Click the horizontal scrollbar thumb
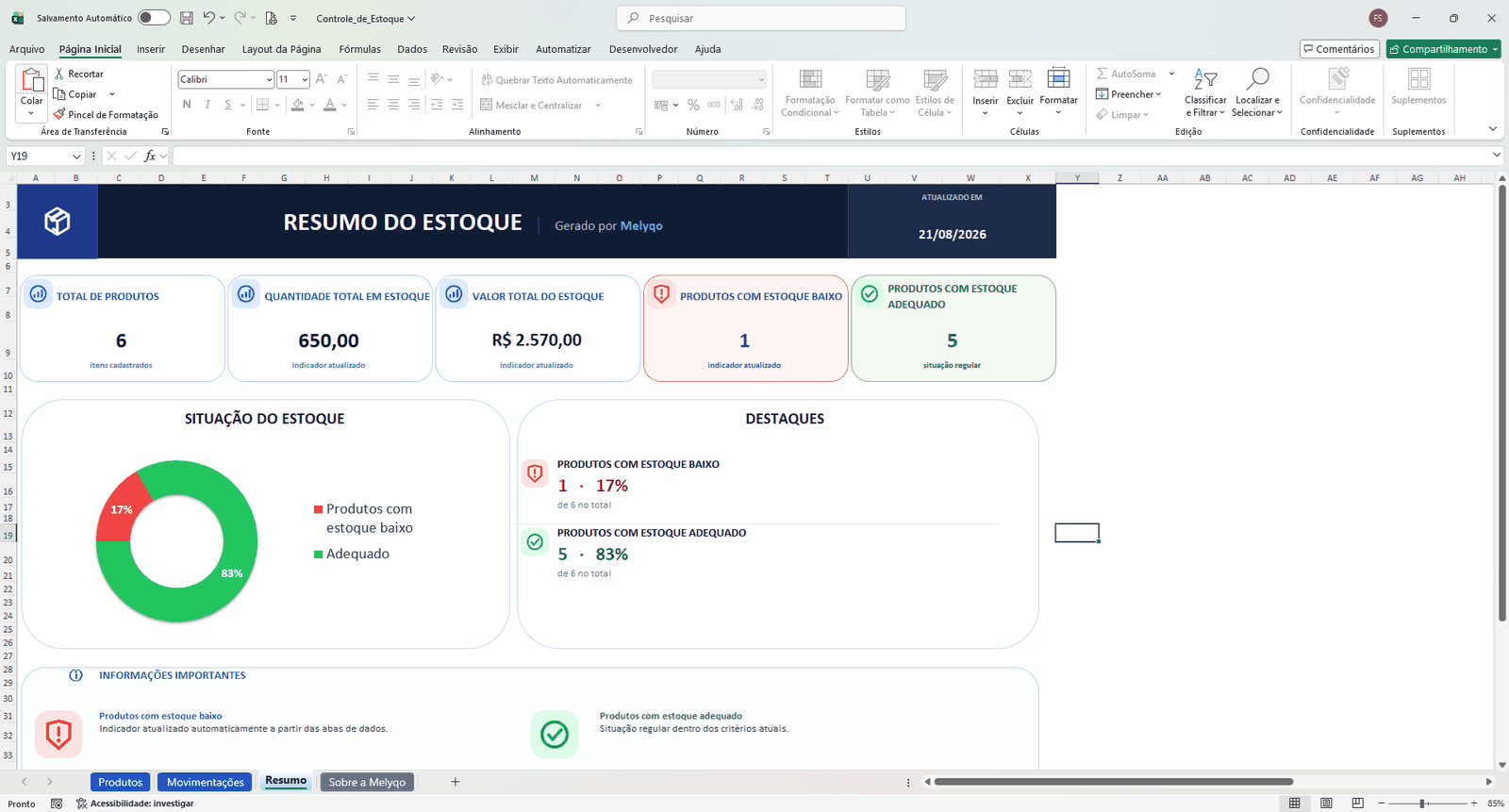This screenshot has height=812, width=1509. tap(1113, 782)
